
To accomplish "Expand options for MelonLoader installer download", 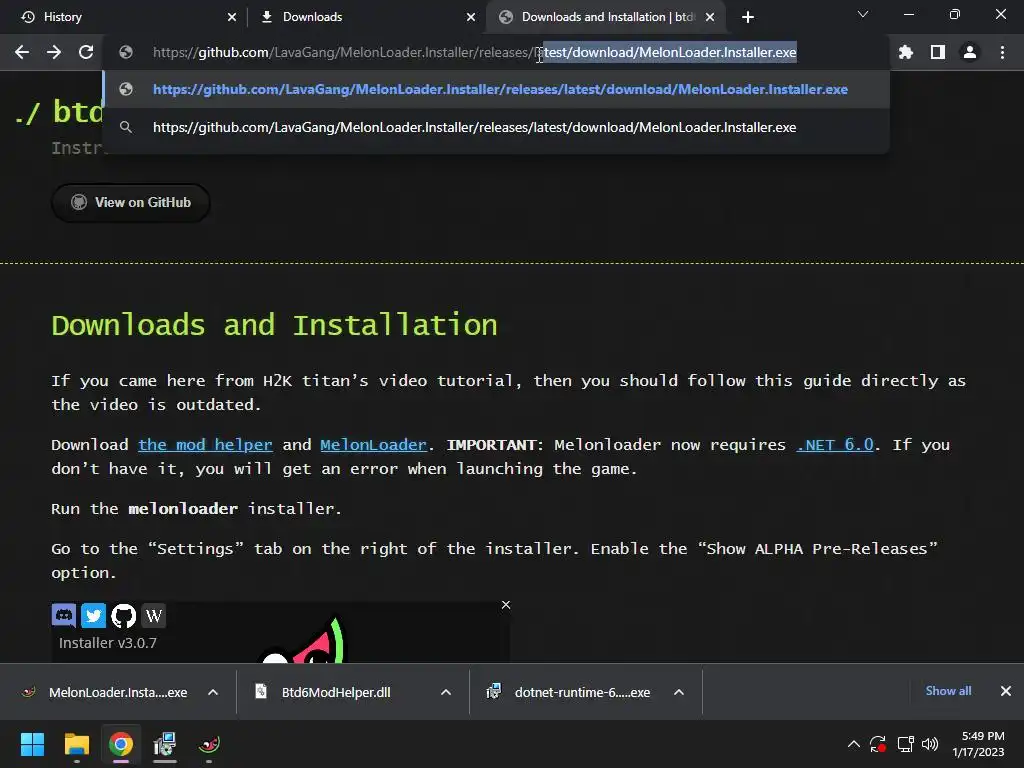I will click(213, 692).
